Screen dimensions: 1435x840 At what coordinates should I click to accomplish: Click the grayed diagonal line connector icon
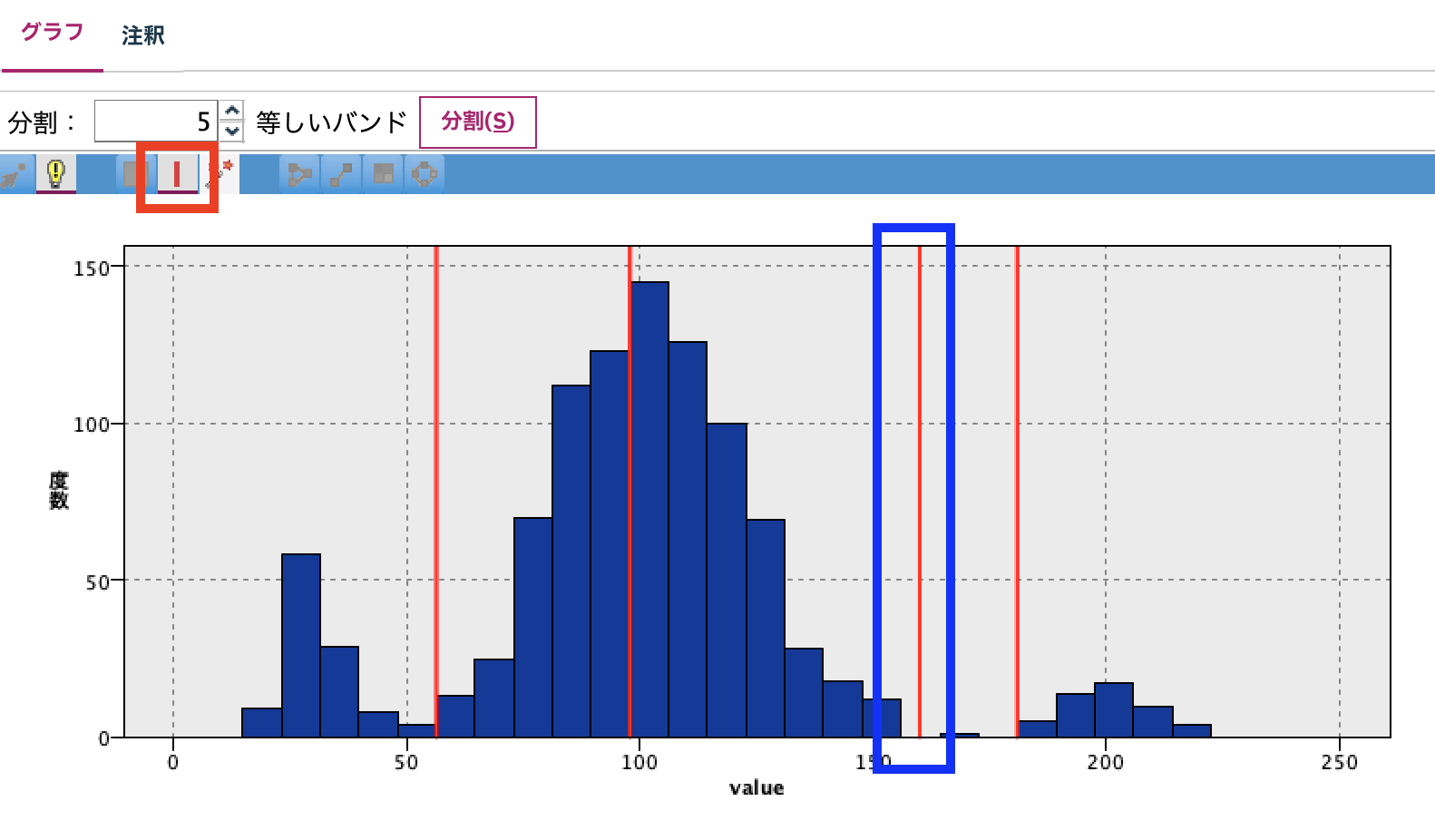341,173
